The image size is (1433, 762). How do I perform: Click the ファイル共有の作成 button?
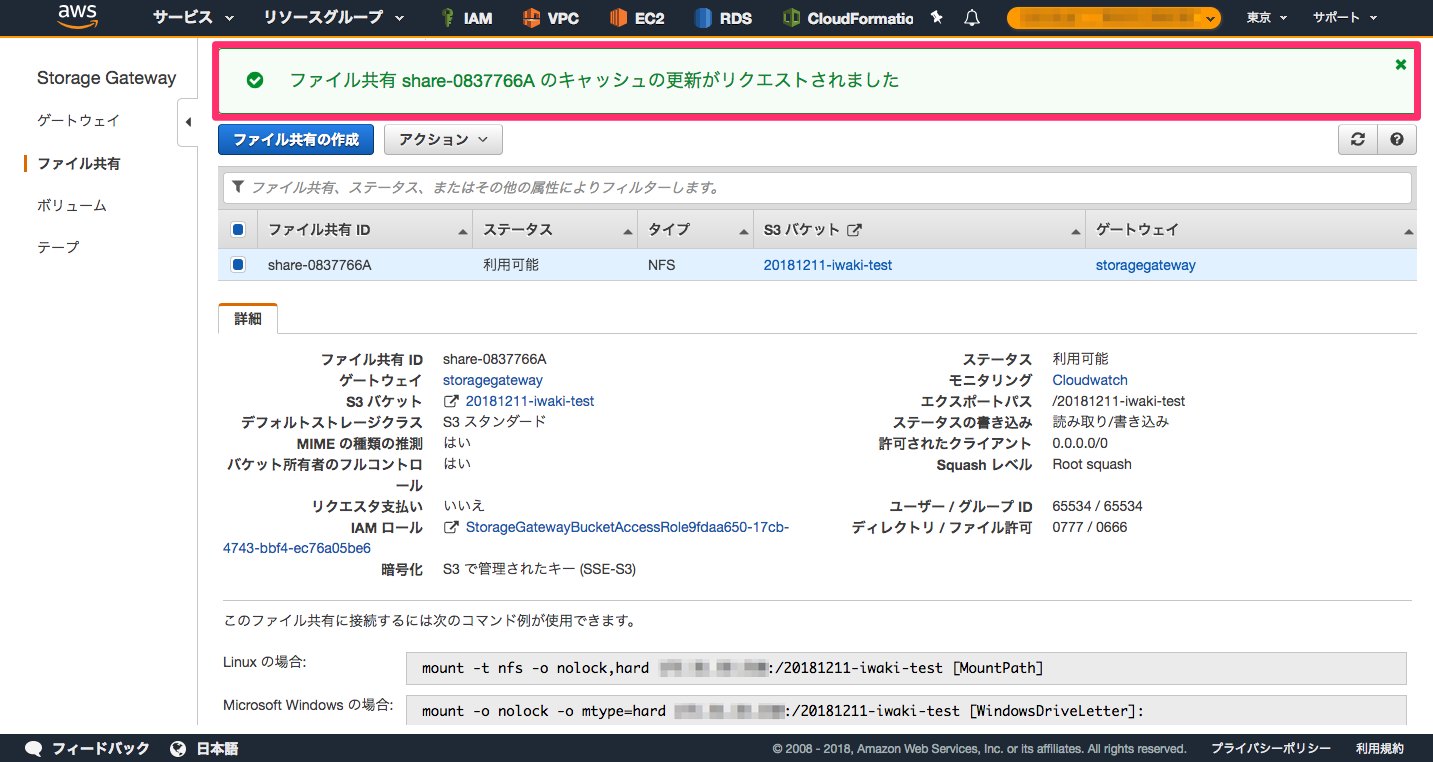coord(296,140)
